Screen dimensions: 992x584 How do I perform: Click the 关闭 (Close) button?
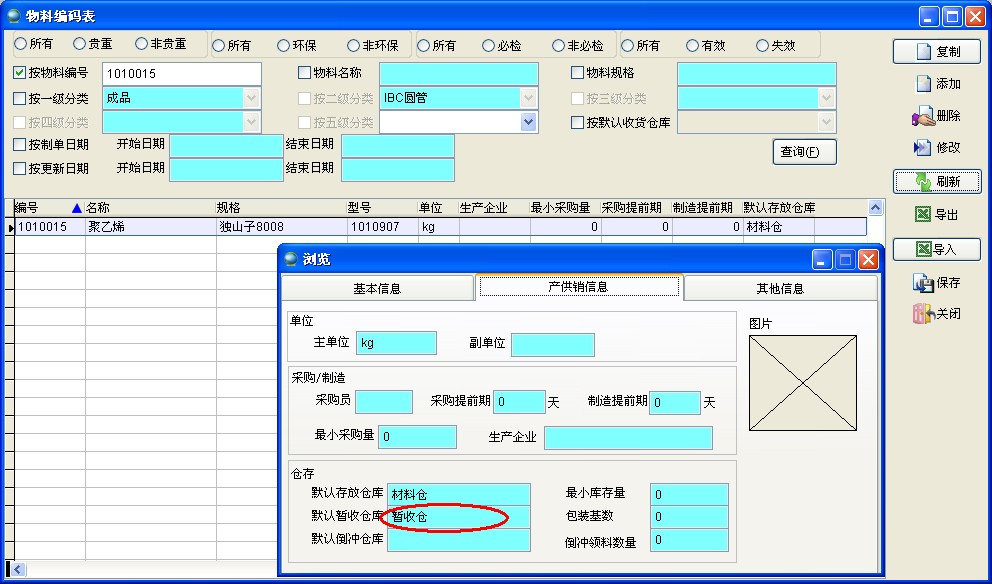(x=936, y=311)
